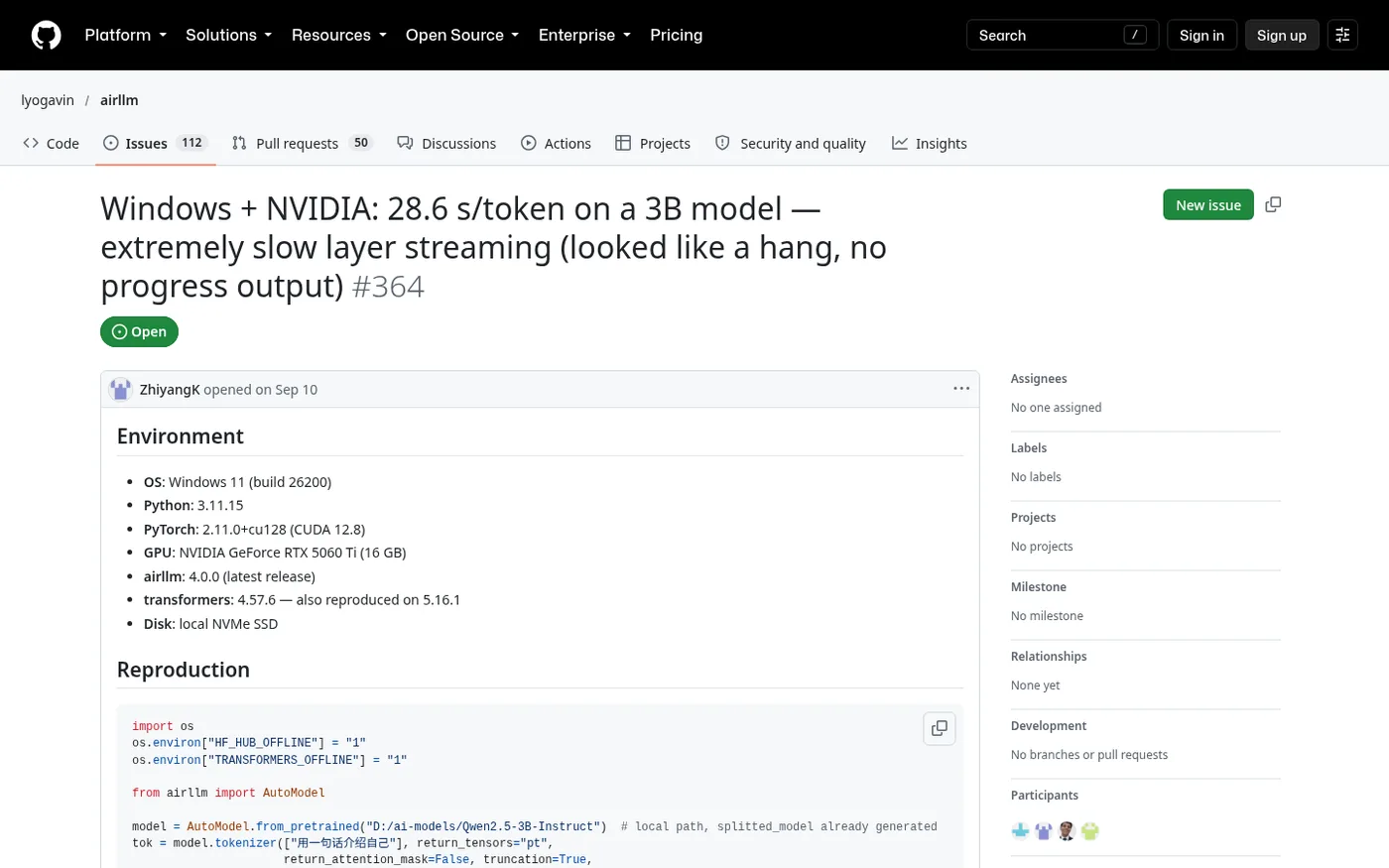Go to the Discussions tab
Screen dimensions: 1389x868
click(x=446, y=143)
